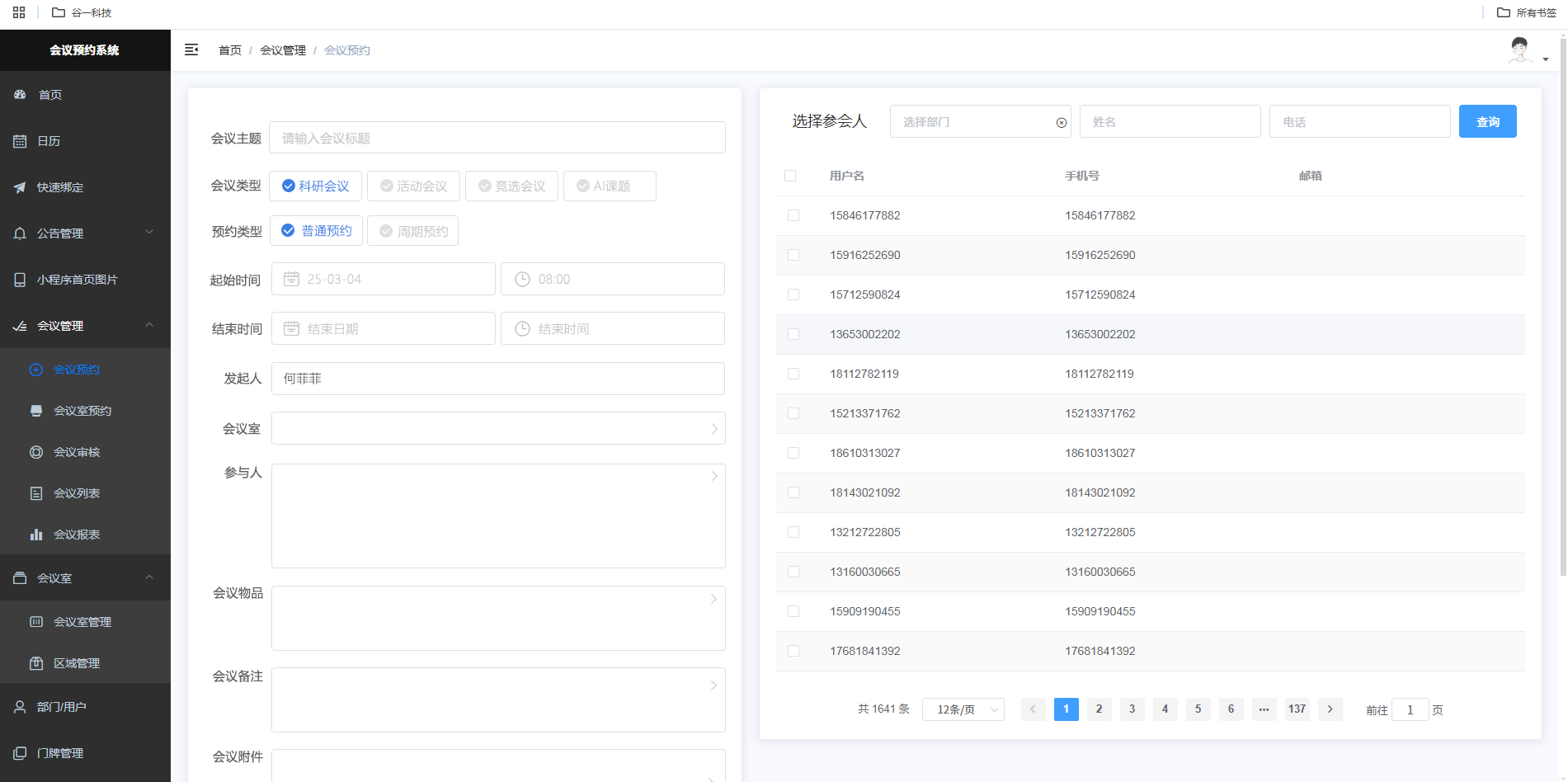Image resolution: width=1568 pixels, height=782 pixels.
Task: Click the calendar icon in start date field
Action: point(291,280)
